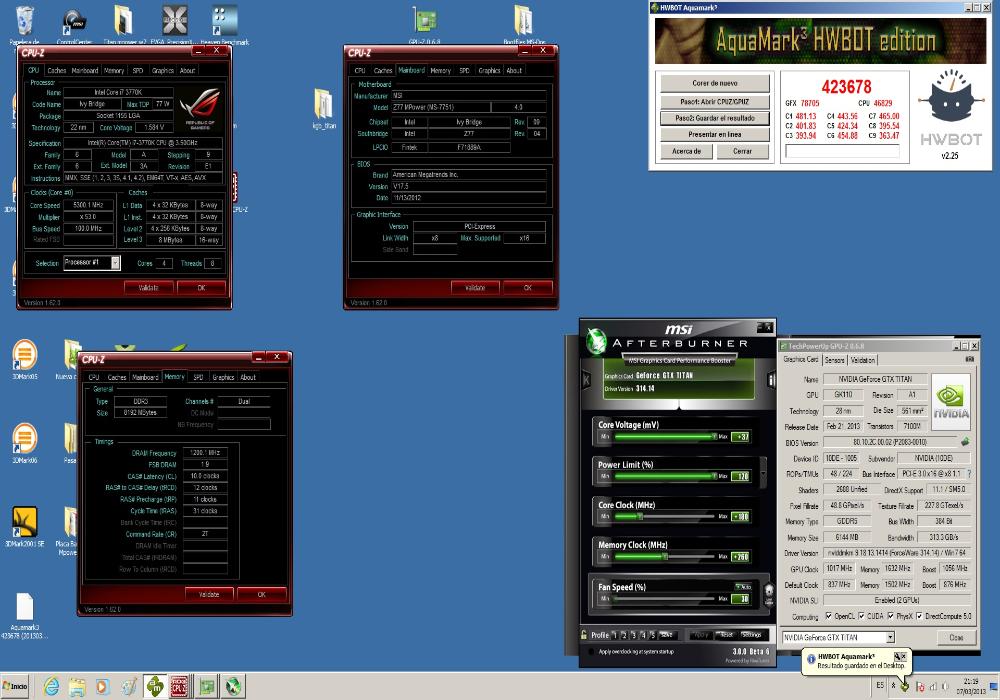The width and height of the screenshot is (1000, 700).
Task: Toggle the PhysX checkbox in GPU-Z
Action: pos(891,616)
